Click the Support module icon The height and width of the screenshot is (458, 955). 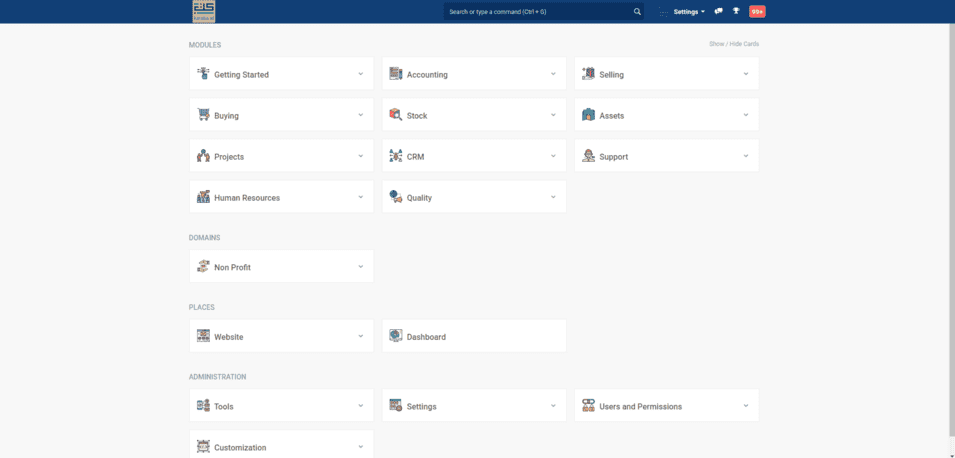click(x=588, y=156)
